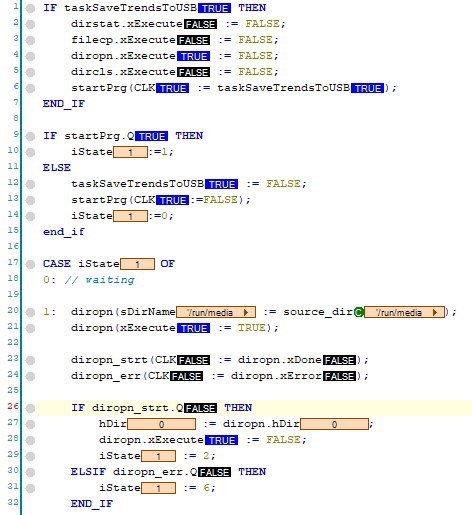
Task: Toggle breakpoint marker on dirstat.xExecute line 2
Action: [x=30, y=24]
